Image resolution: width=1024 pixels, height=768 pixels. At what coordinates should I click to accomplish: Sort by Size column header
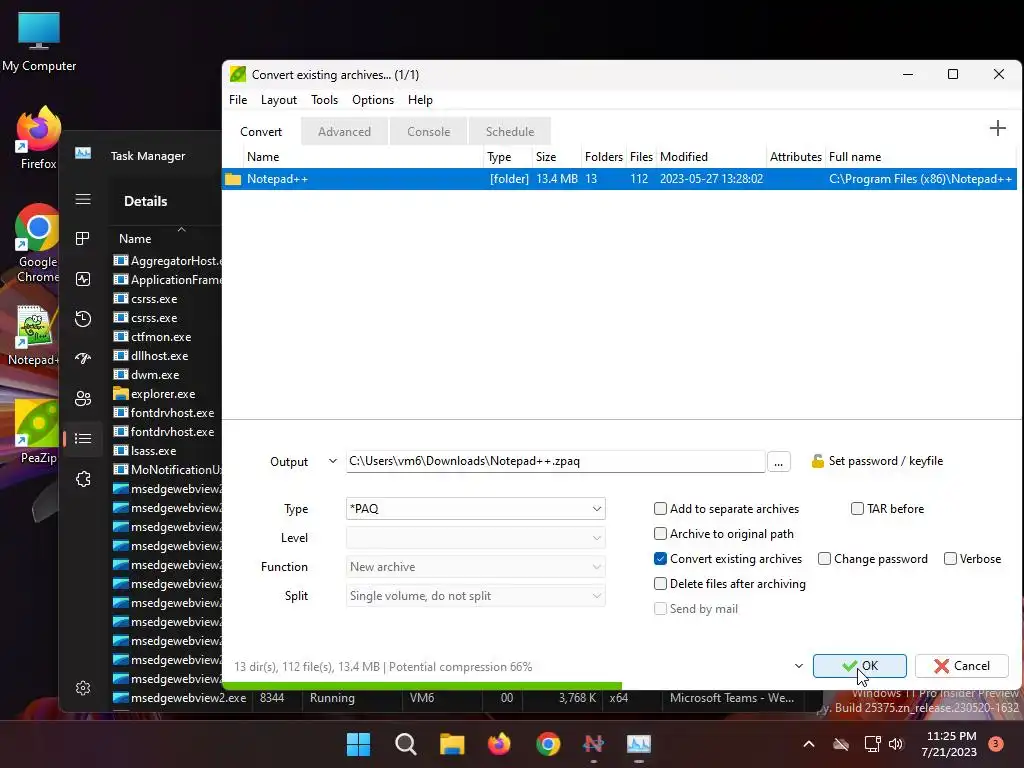click(x=556, y=157)
